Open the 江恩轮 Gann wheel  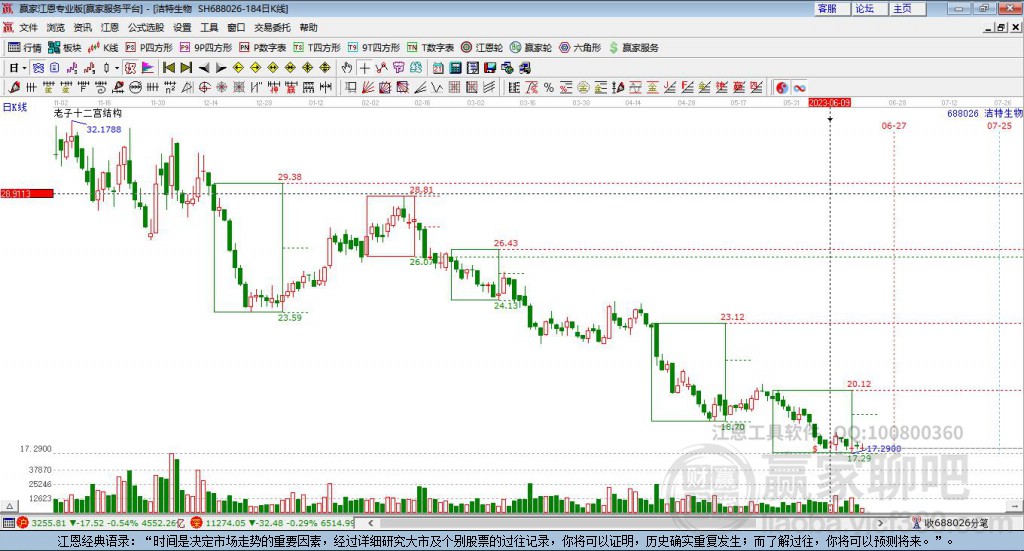[x=482, y=48]
